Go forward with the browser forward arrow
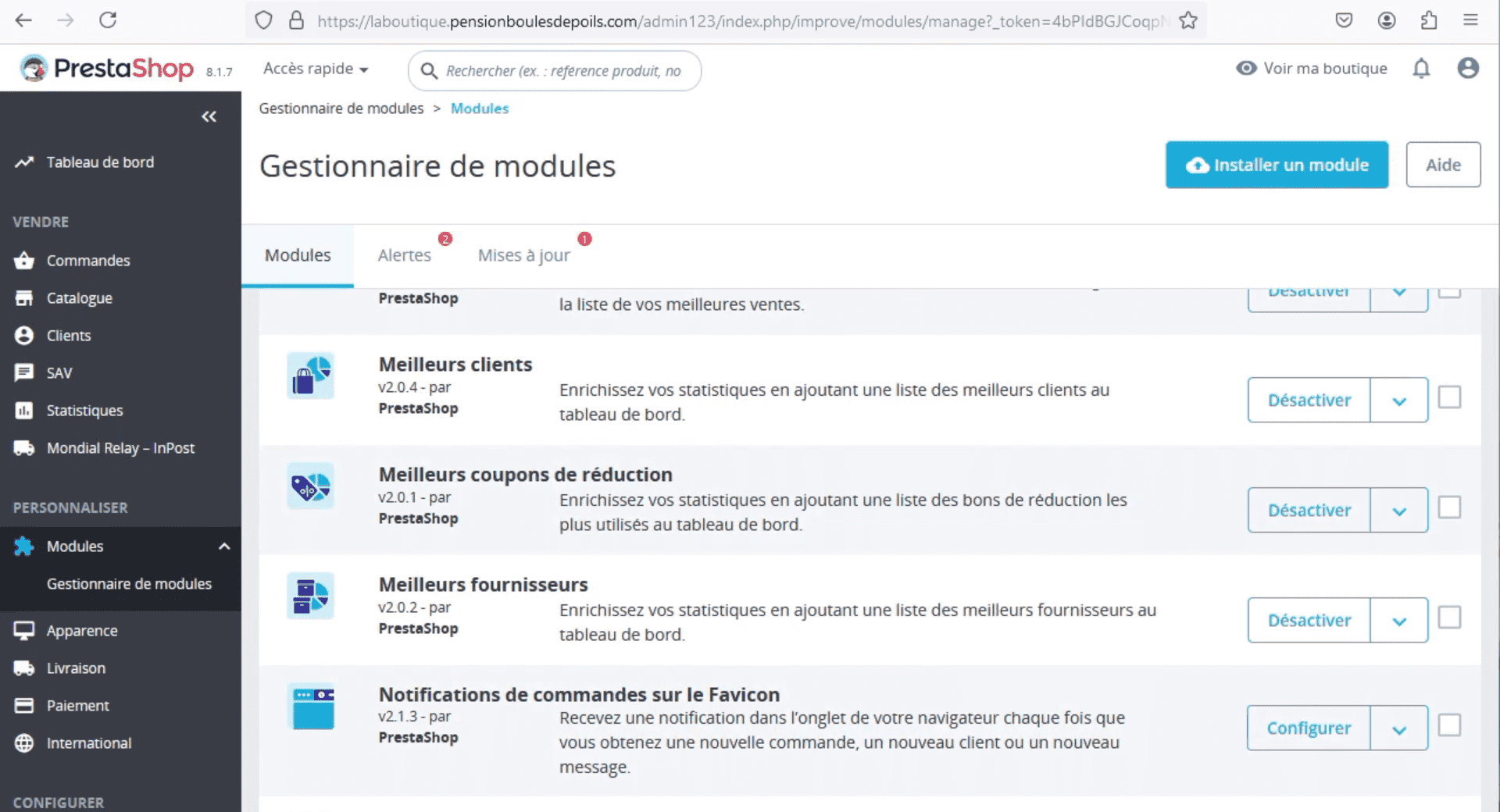The image size is (1500, 812). (x=66, y=20)
